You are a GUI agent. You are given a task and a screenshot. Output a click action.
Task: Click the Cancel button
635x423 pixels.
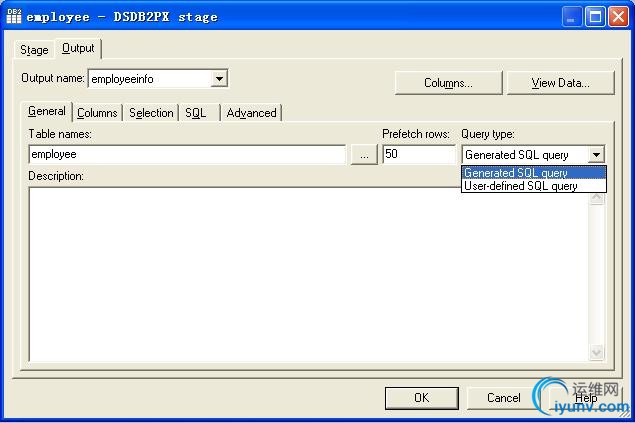point(503,398)
